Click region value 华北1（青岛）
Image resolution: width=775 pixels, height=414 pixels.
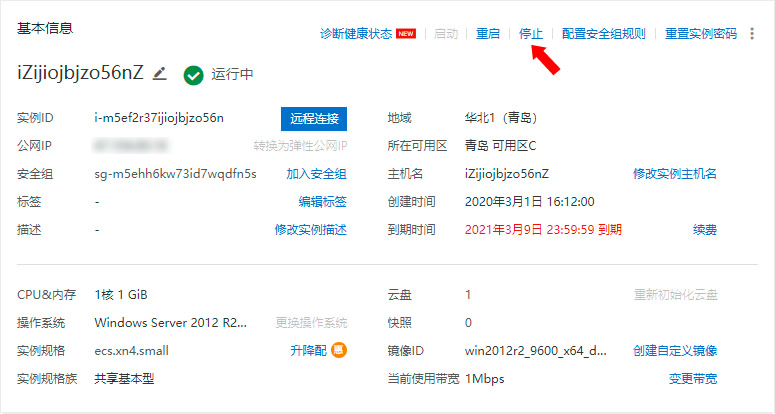tap(501, 118)
